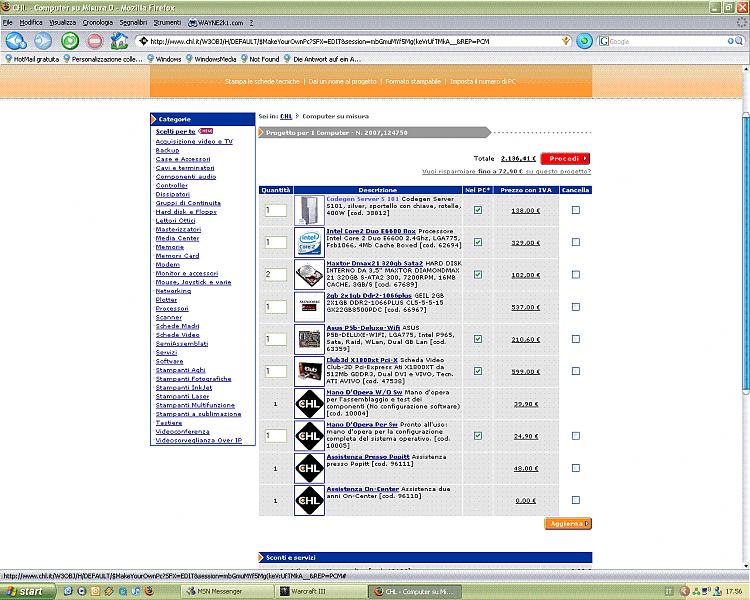
Task: Click Stampa le schede tecniche link
Action: click(263, 82)
